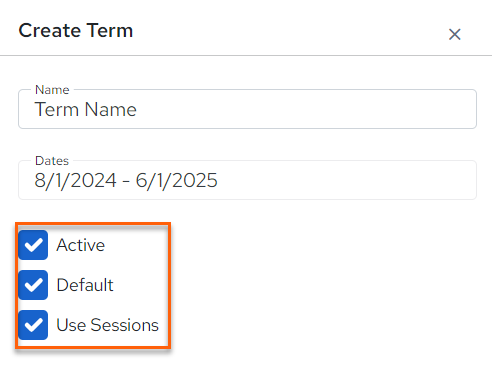Image resolution: width=492 pixels, height=367 pixels.
Task: Click the checkmark icon beside Use Sessions
Action: (x=33, y=325)
